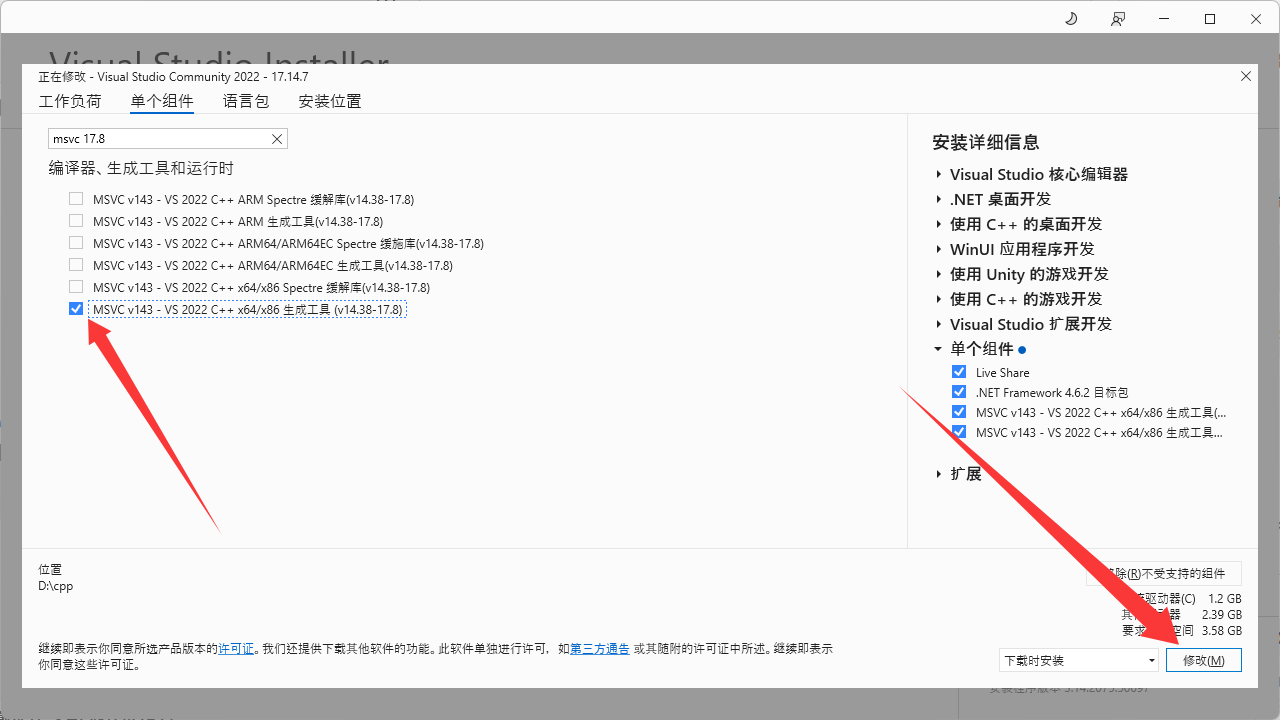Image resolution: width=1280 pixels, height=720 pixels.
Task: Expand .NET 桌面开发 details
Action: click(939, 199)
